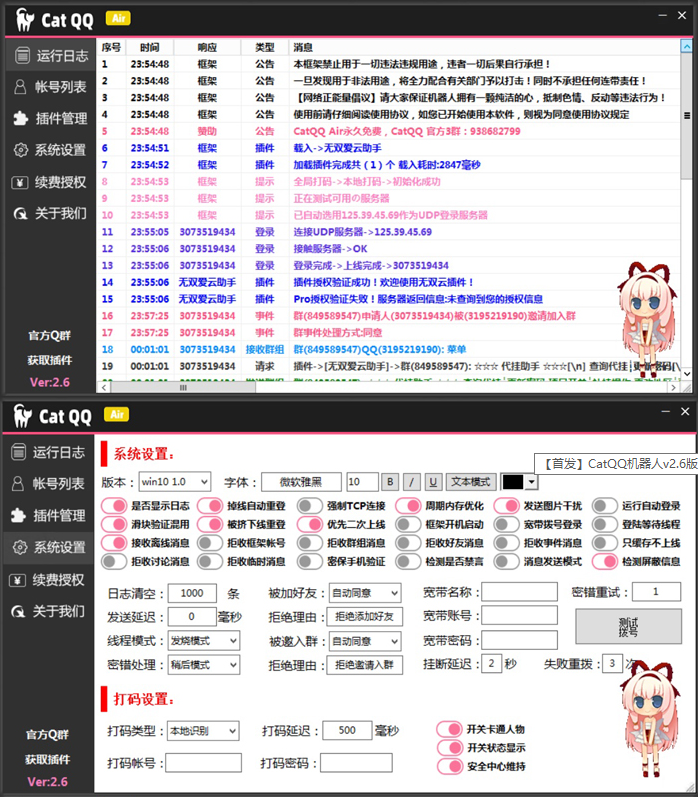This screenshot has width=698, height=797.
Task: Click log list scroll-up arrow in top window
Action: coord(686,47)
